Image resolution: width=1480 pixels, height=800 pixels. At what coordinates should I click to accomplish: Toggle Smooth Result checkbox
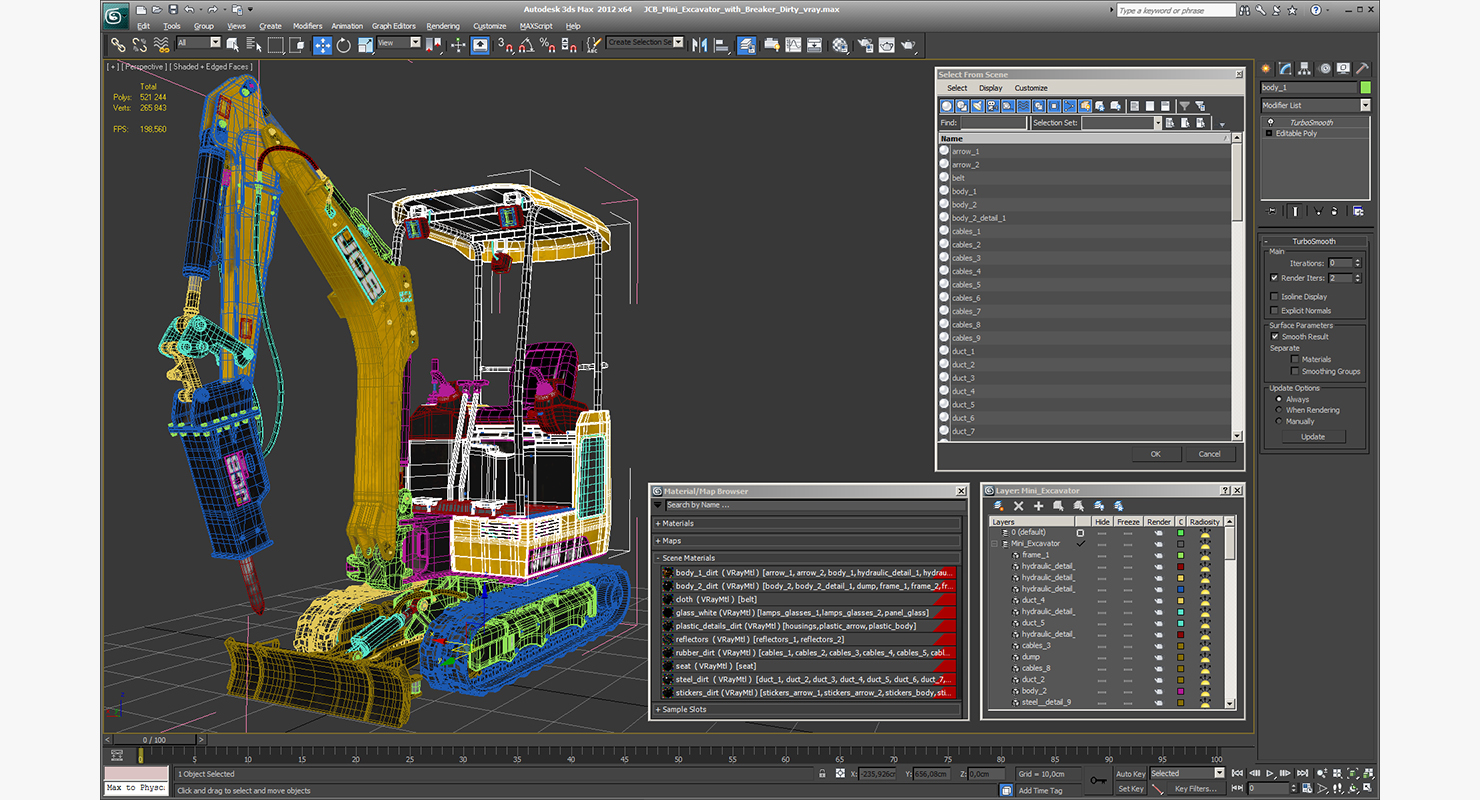1274,337
